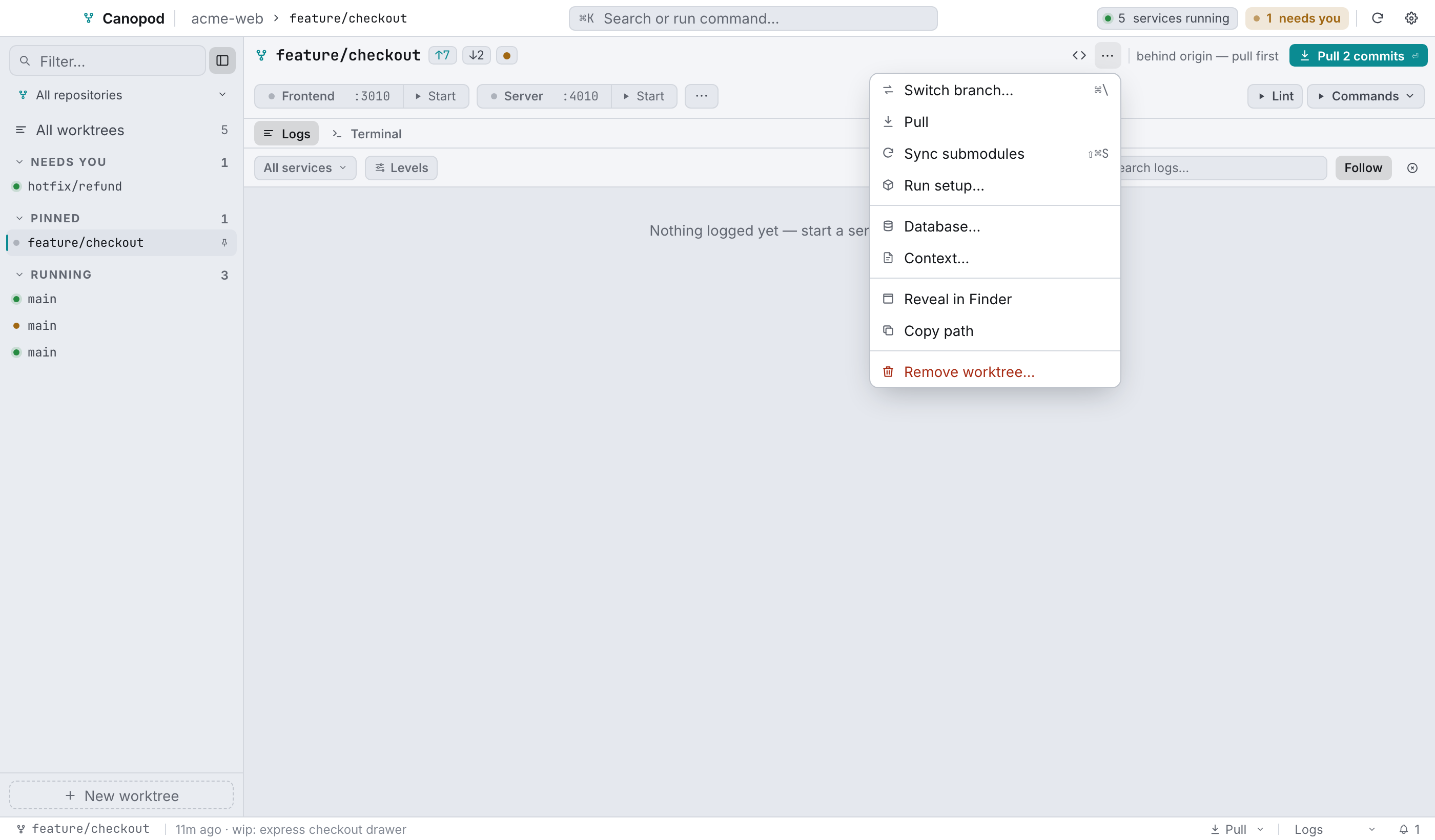The image size is (1435, 840).
Task: Click the 2 commits behind badge
Action: point(477,55)
